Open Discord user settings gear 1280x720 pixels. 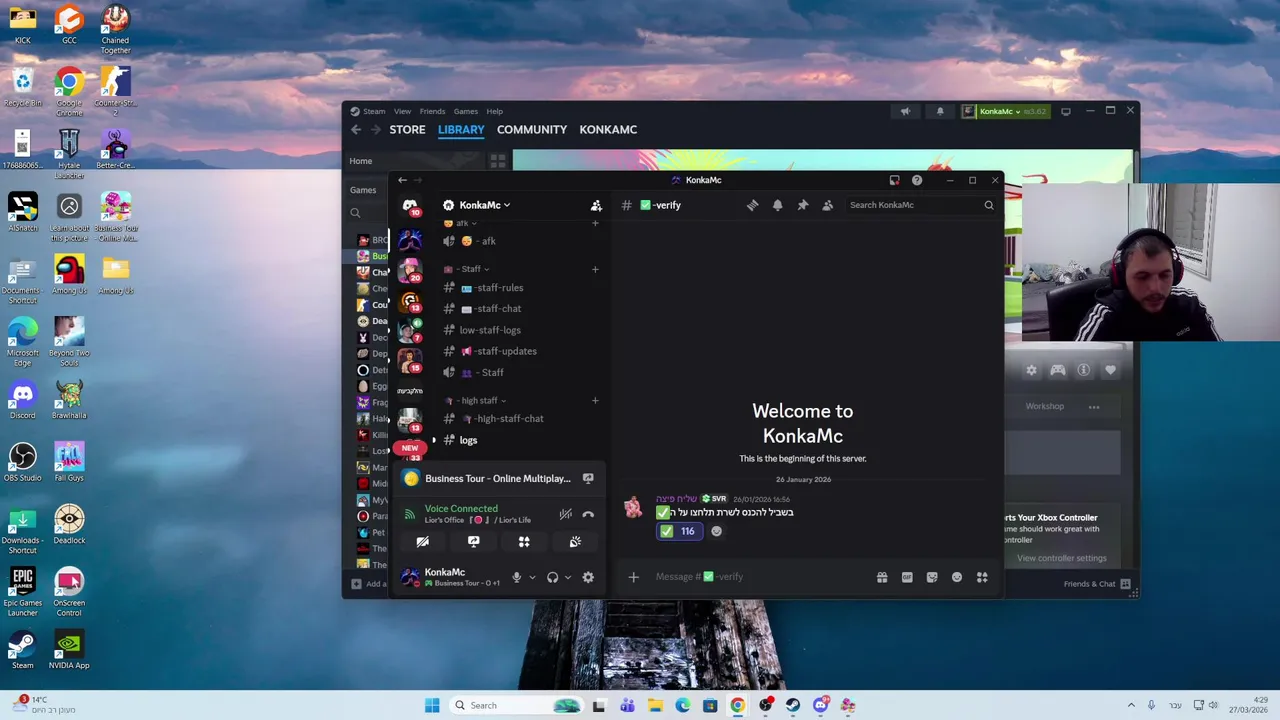(x=588, y=577)
